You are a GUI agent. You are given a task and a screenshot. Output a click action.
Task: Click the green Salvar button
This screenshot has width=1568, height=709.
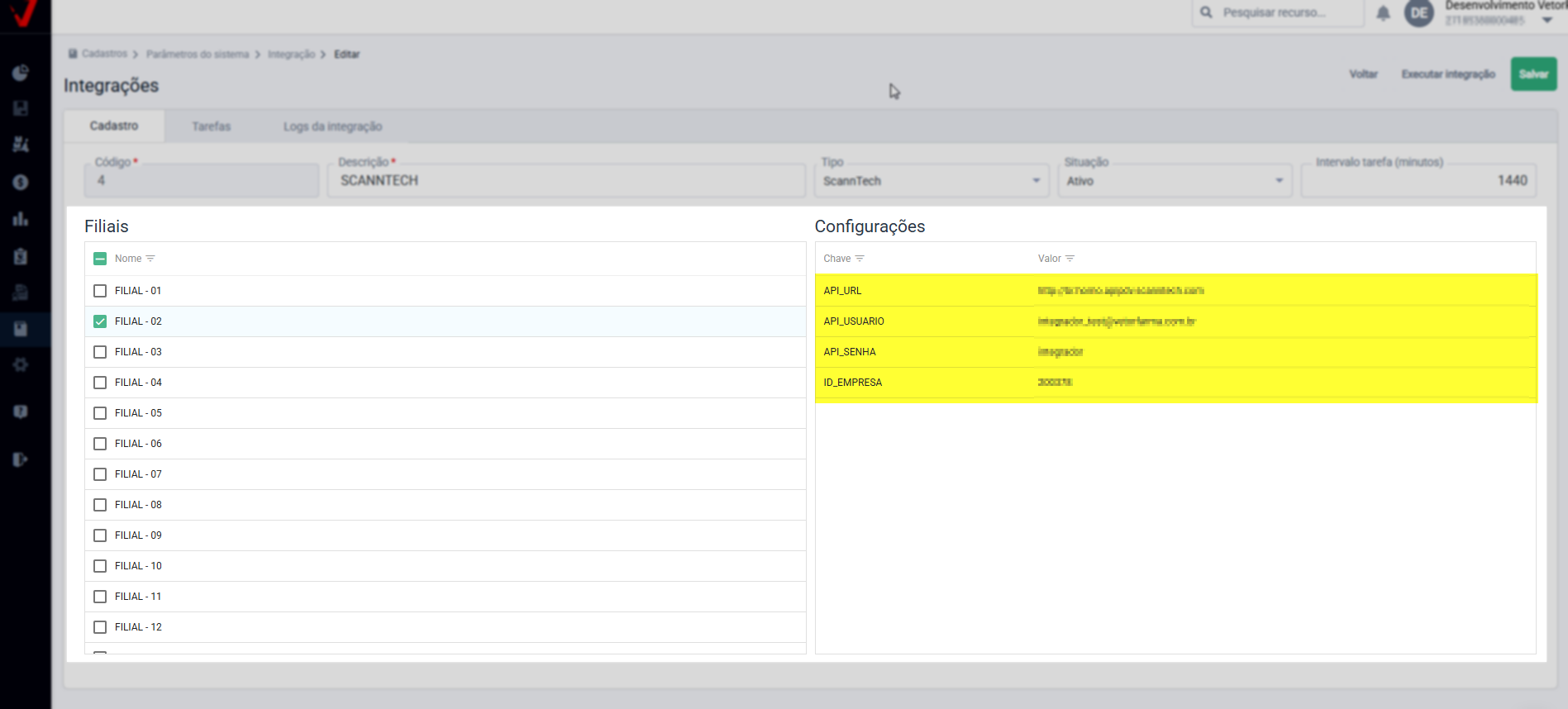coord(1533,74)
